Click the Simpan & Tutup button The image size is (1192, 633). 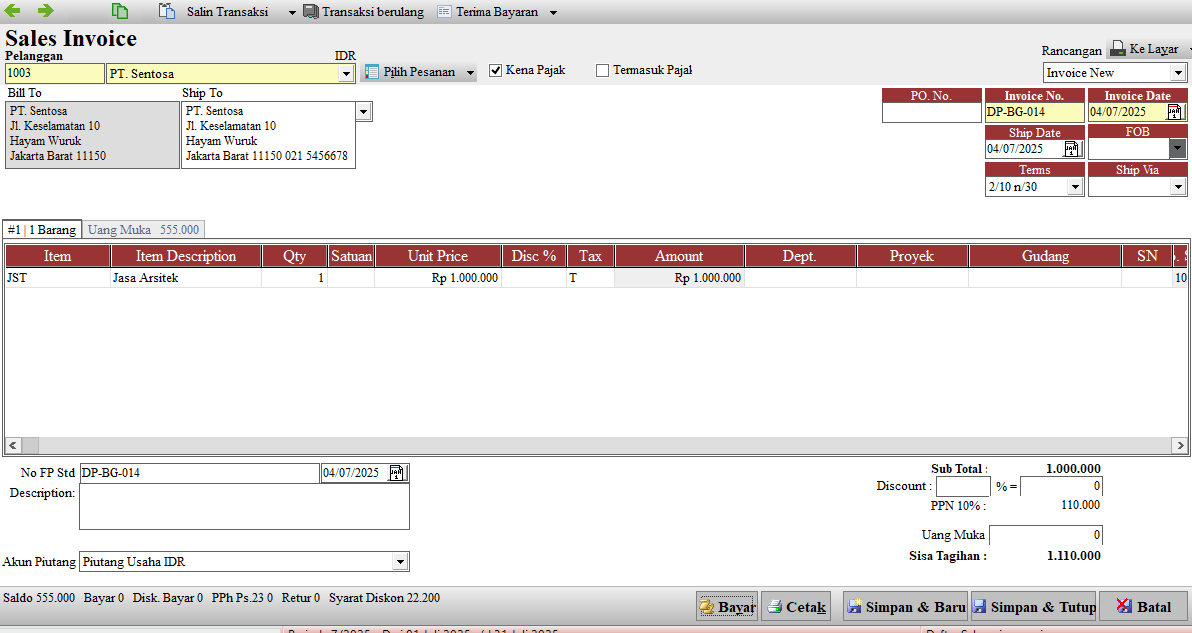1034,606
